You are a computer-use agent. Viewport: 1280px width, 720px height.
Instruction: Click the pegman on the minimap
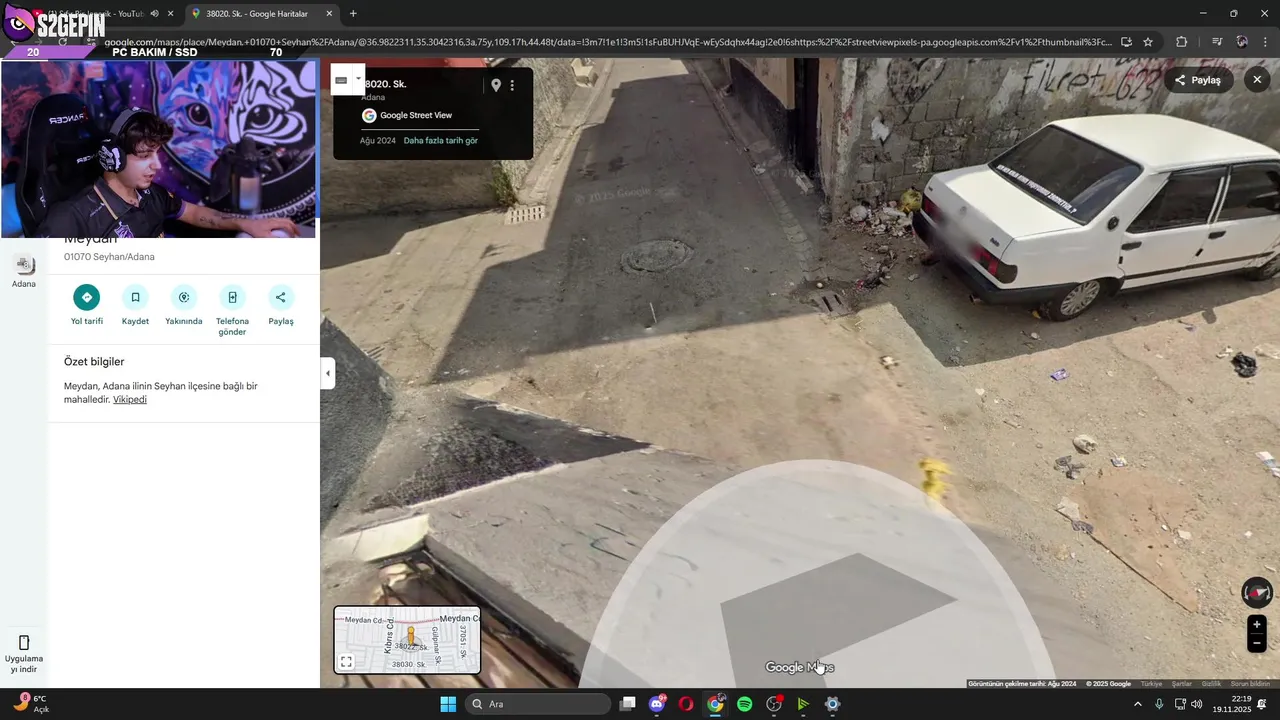click(410, 637)
